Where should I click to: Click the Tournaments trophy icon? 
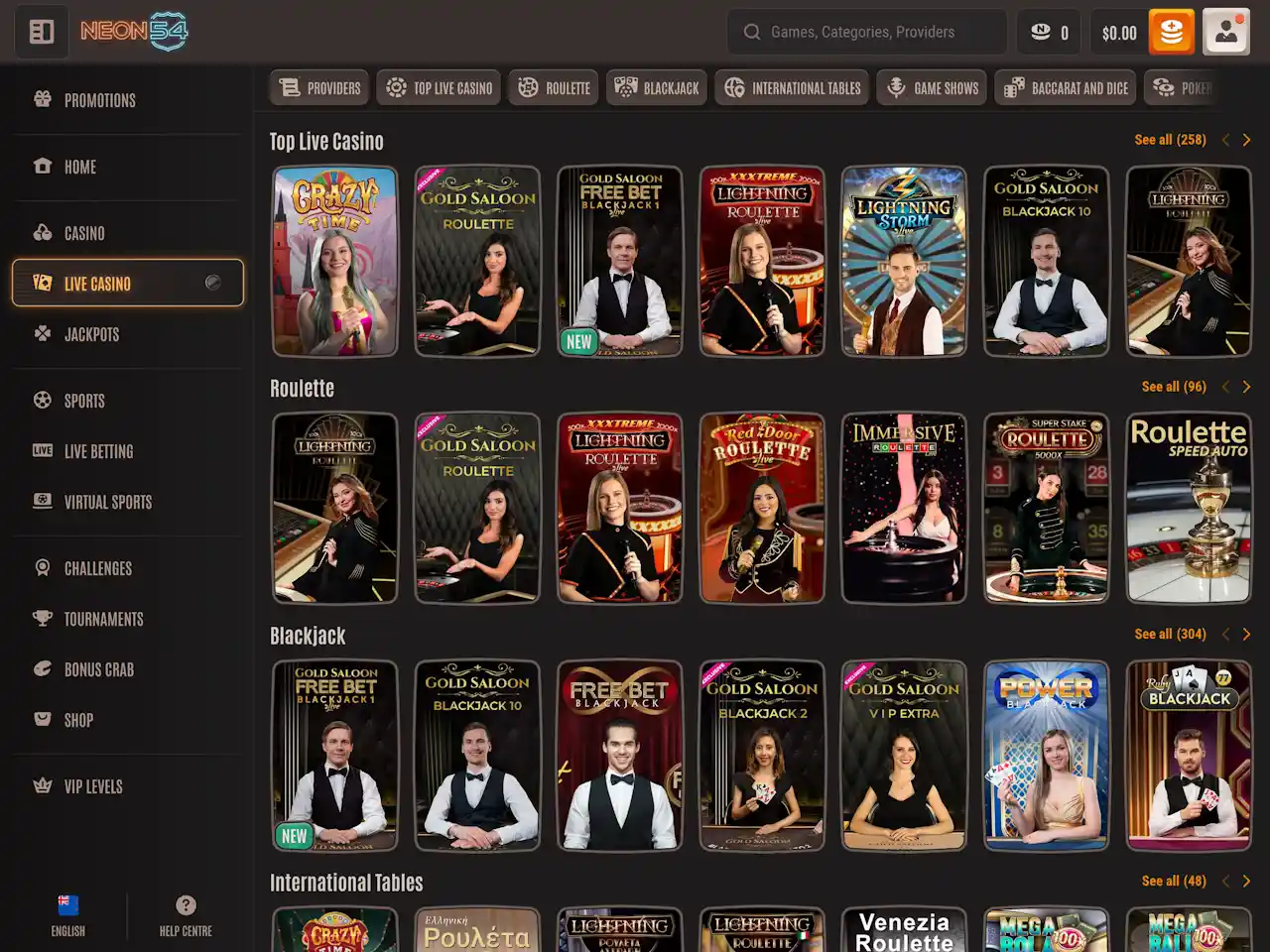43,619
